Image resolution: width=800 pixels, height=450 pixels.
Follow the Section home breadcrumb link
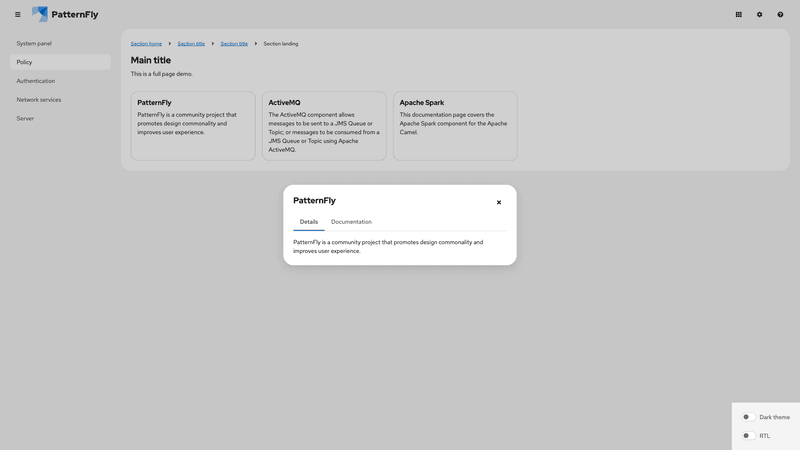click(146, 44)
